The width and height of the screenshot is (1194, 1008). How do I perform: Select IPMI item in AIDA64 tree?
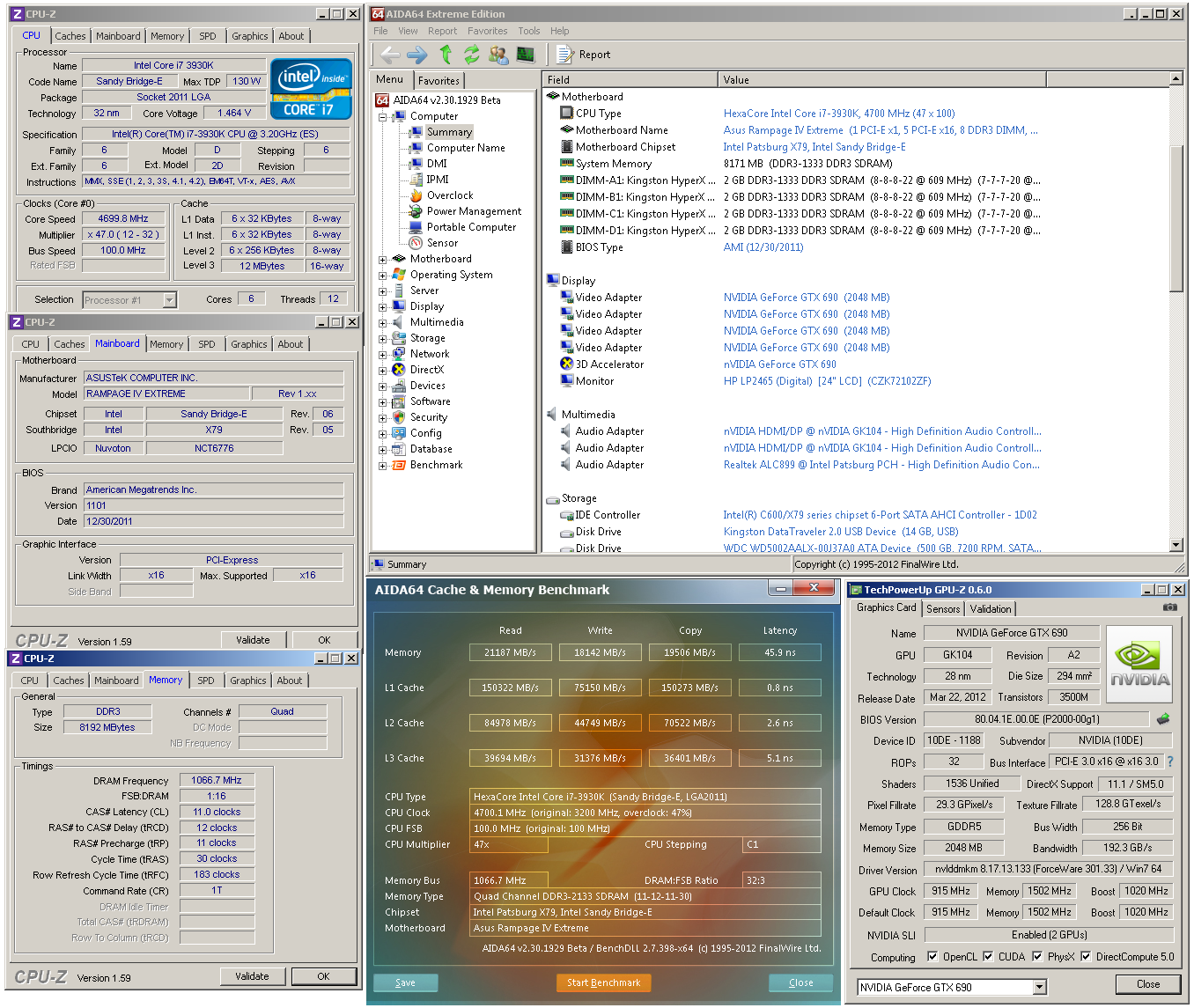click(x=438, y=180)
